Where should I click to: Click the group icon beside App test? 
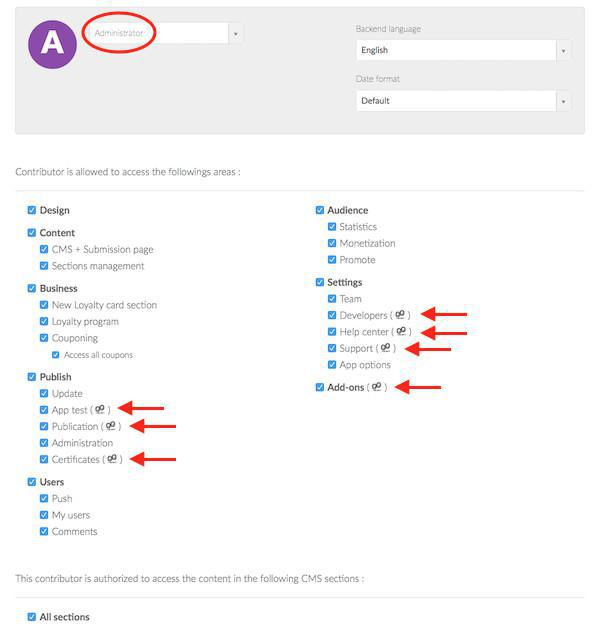pyautogui.click(x=100, y=409)
